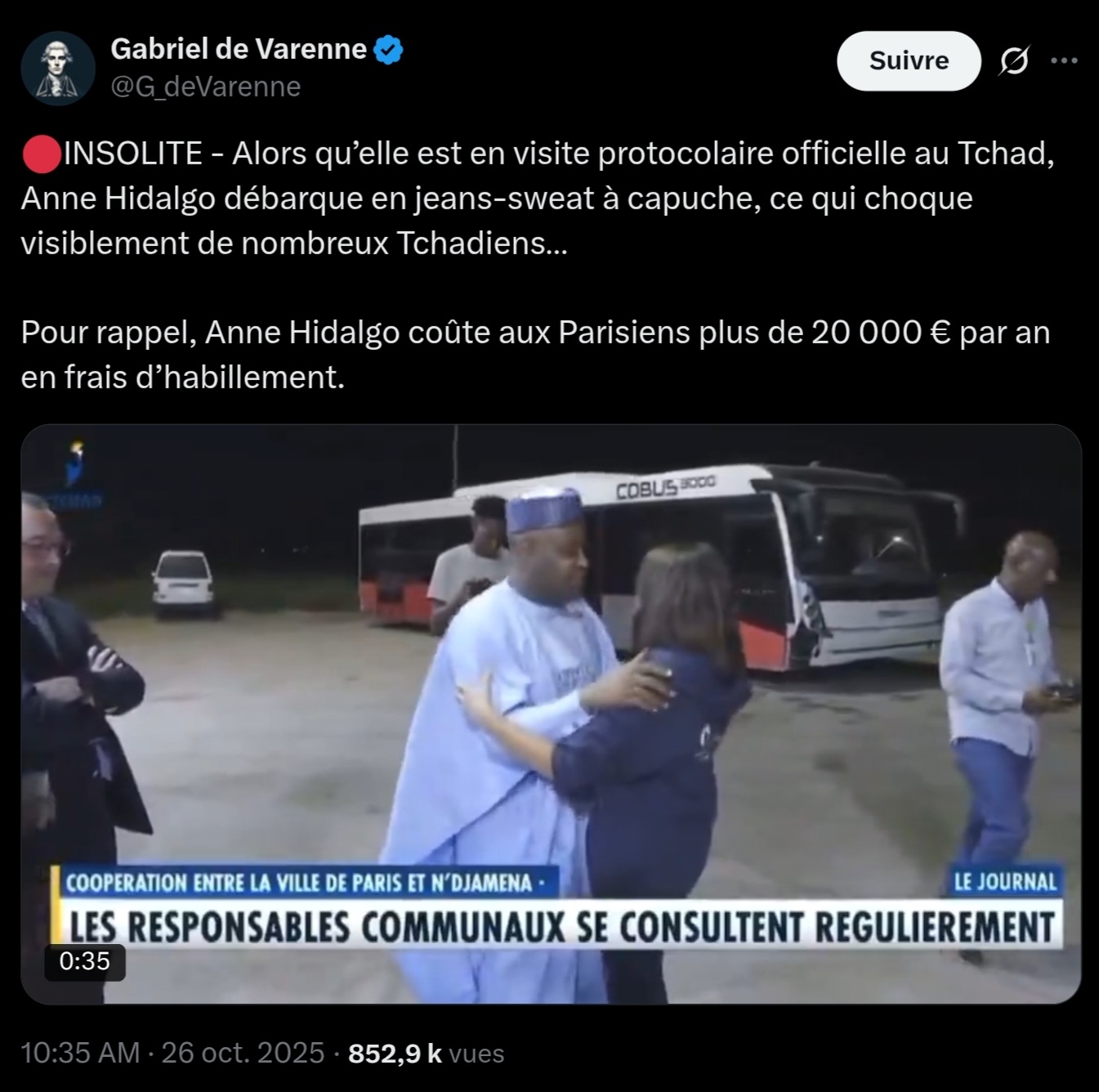The image size is (1099, 1092).
Task: Click the COBUS 3000 bus sign
Action: (664, 487)
